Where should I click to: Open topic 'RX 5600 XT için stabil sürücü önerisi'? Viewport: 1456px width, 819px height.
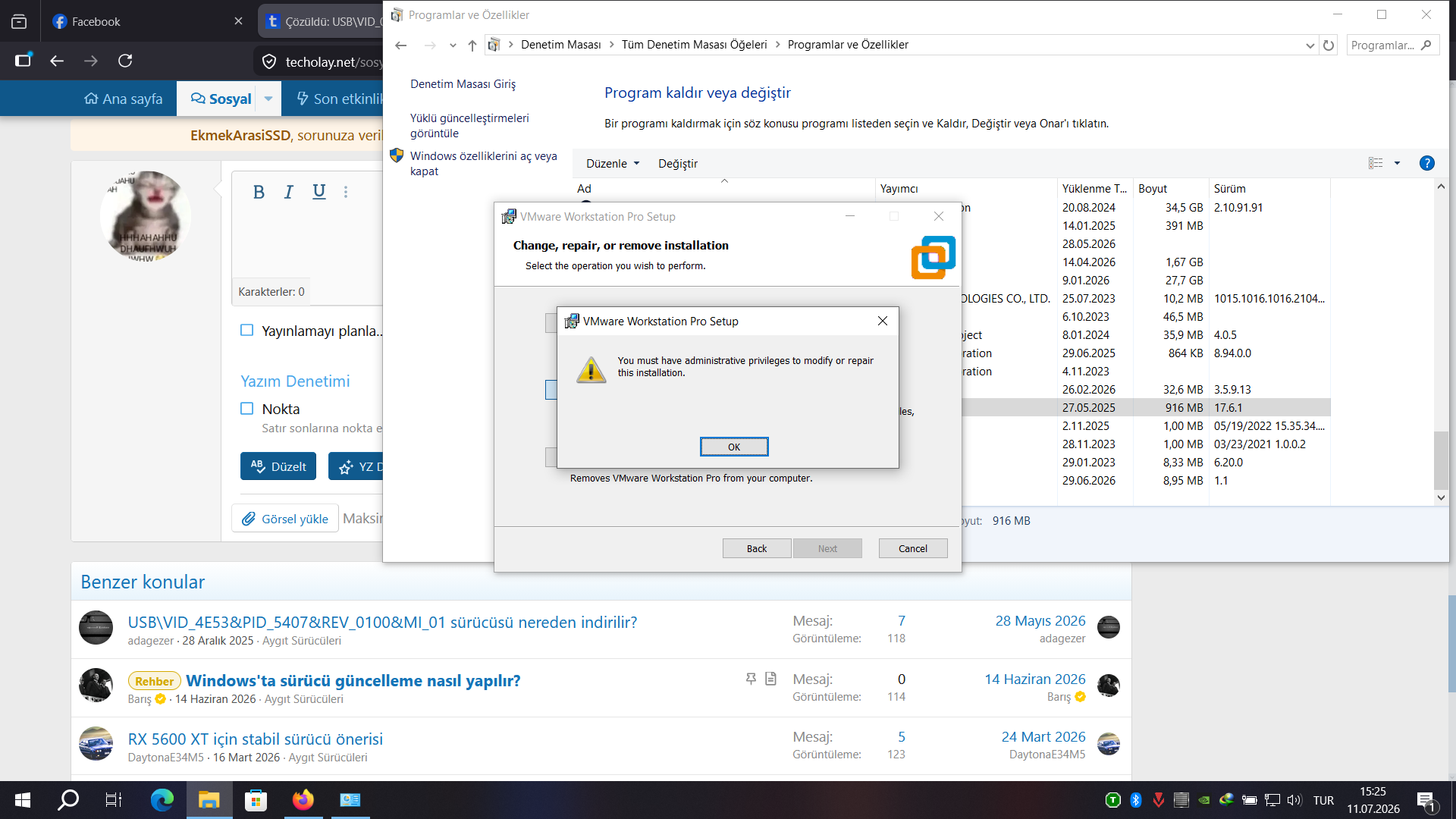click(255, 739)
